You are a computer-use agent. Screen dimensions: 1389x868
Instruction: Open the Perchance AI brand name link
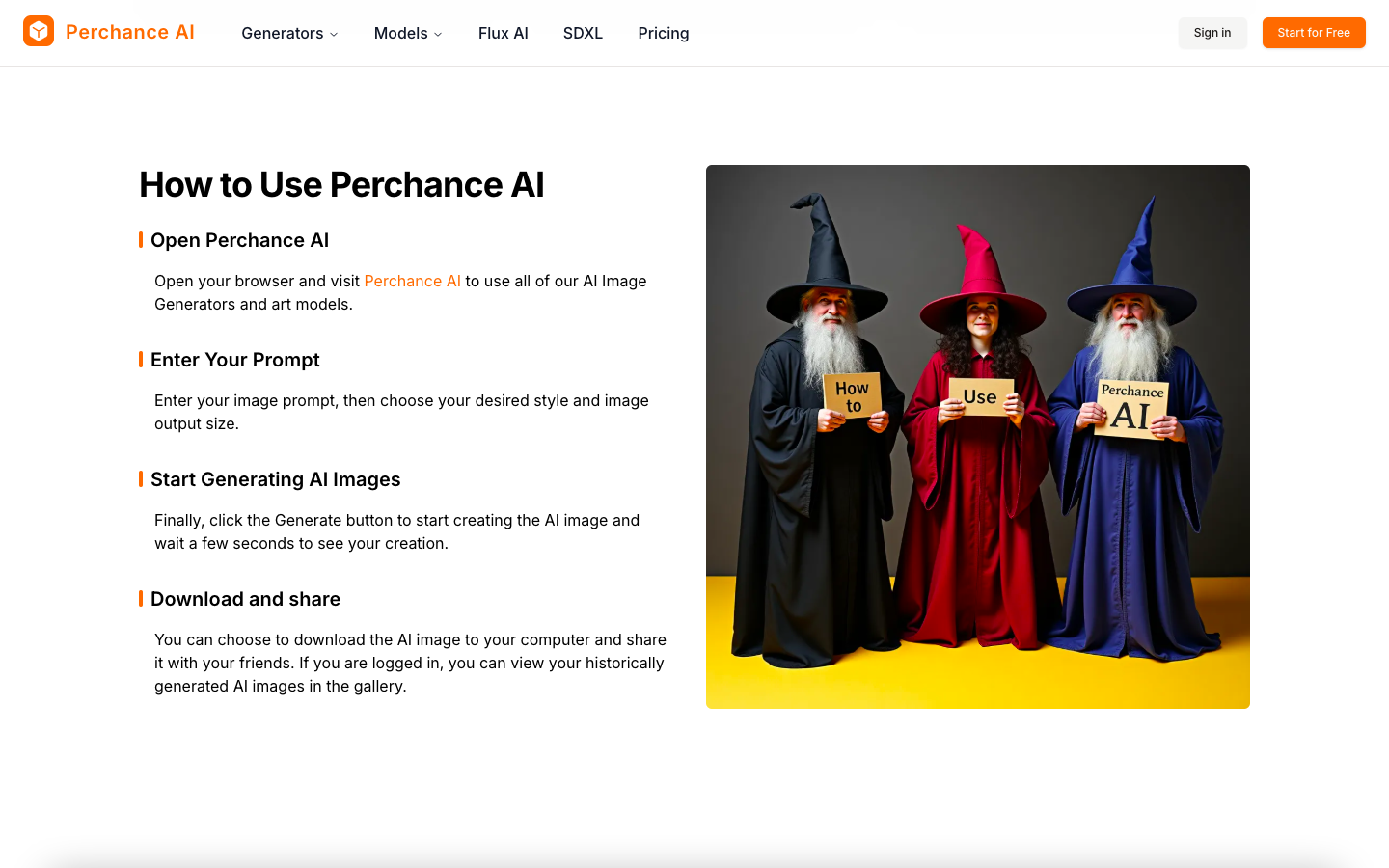pyautogui.click(x=130, y=32)
